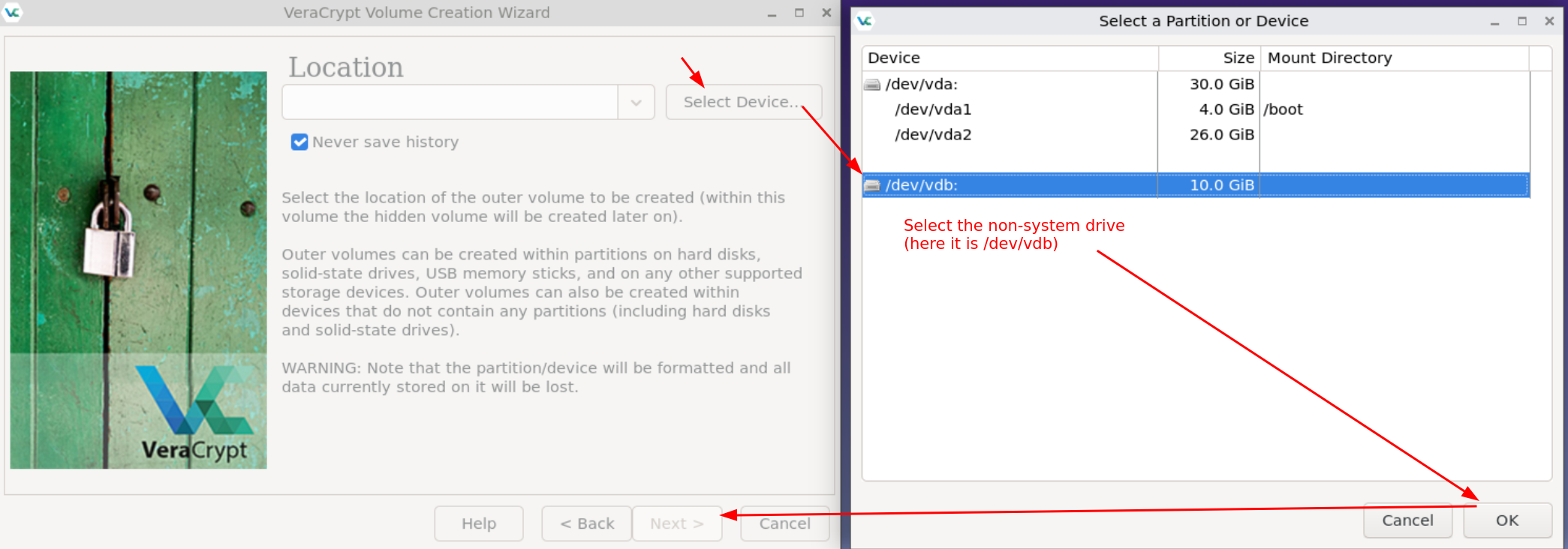The width and height of the screenshot is (1568, 549).
Task: Confirm device selection with OK
Action: click(1507, 520)
